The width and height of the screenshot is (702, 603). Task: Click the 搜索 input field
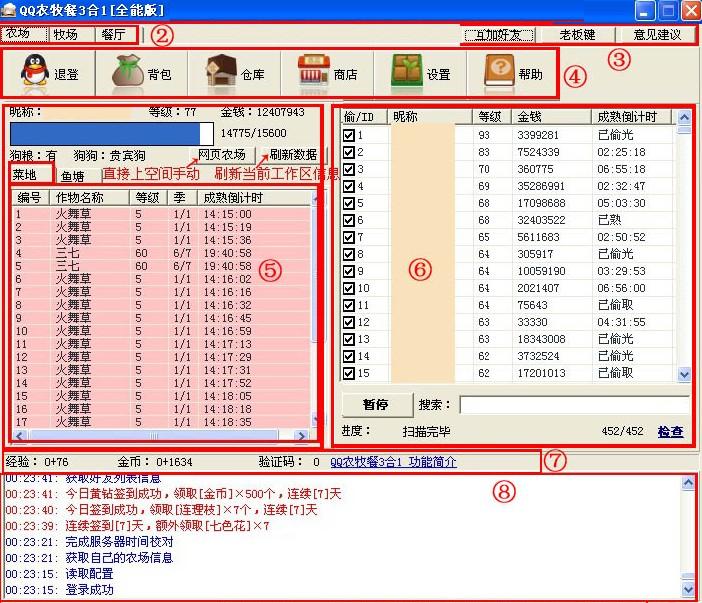pos(575,405)
